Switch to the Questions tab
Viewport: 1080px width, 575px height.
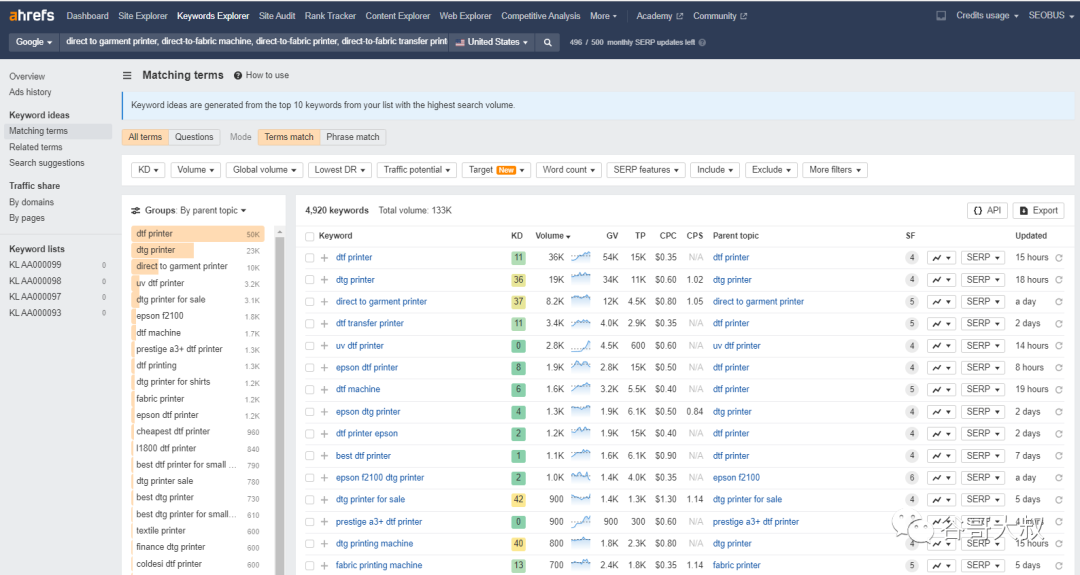coord(194,137)
